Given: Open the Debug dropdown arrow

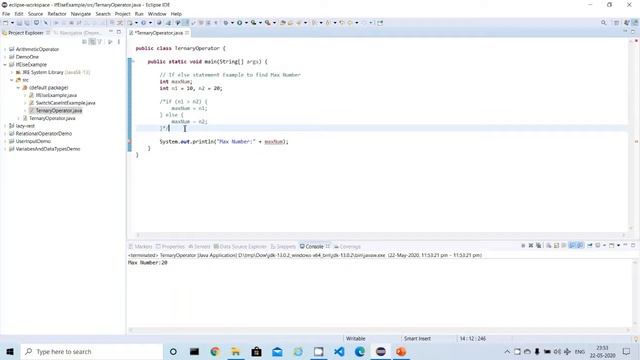Looking at the screenshot, I should [x=232, y=23].
